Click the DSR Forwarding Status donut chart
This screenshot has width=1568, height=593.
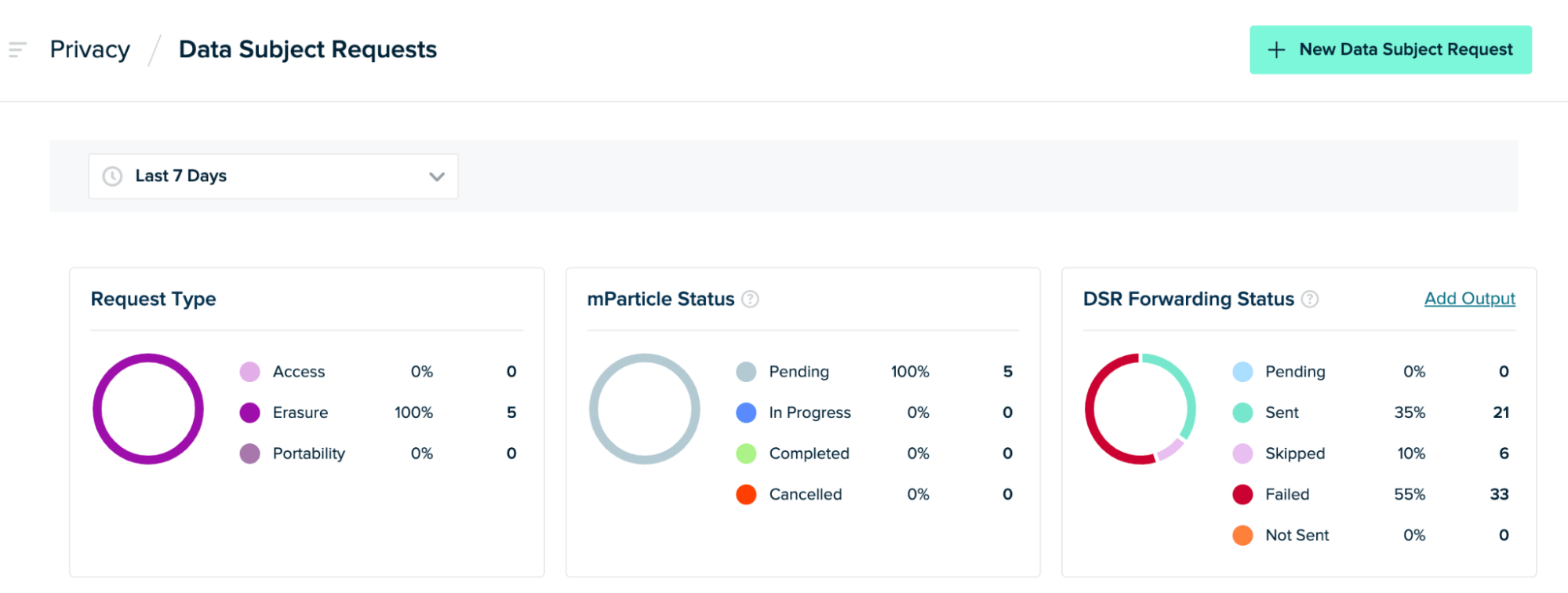coord(1141,409)
